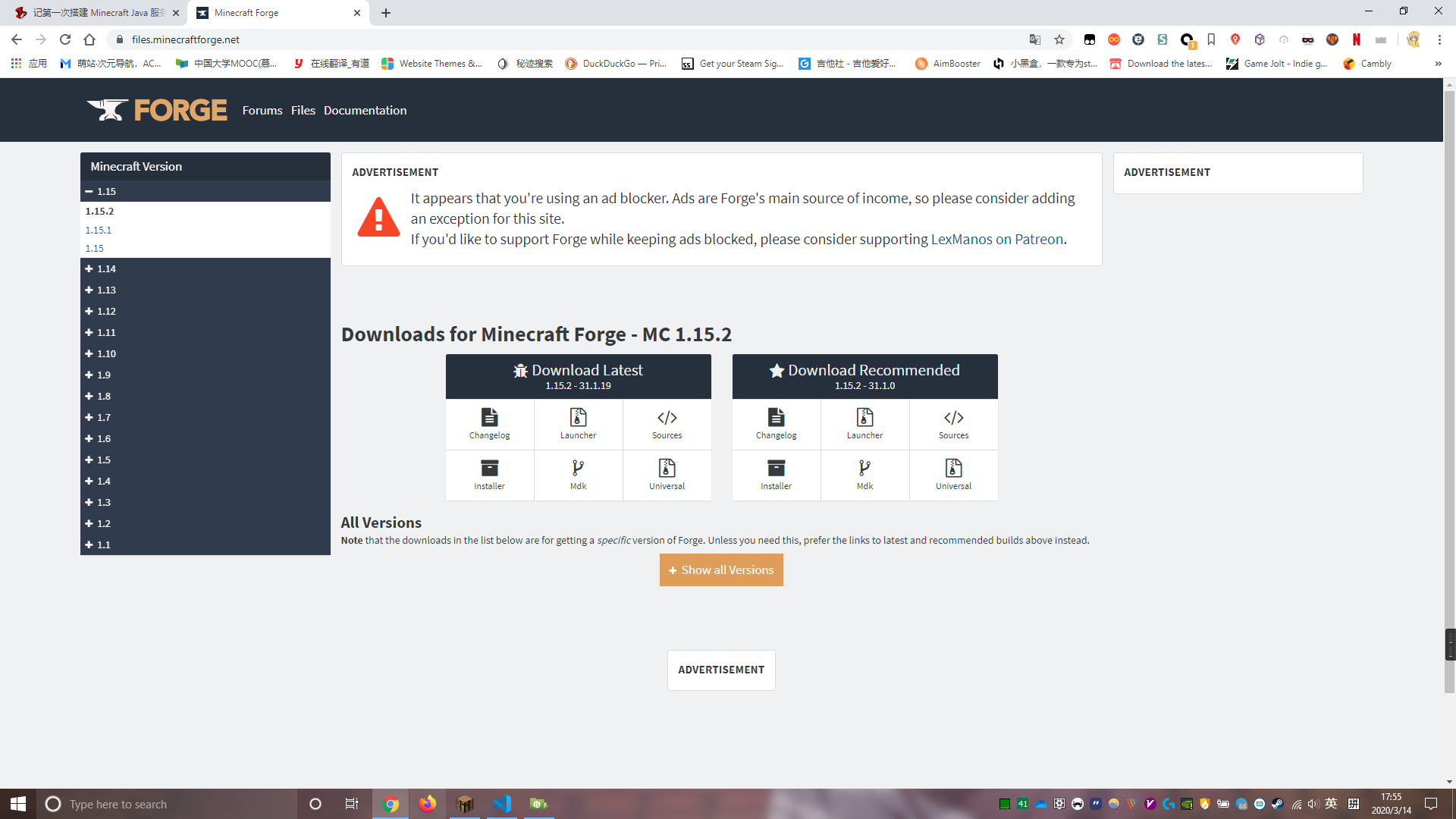1456x819 pixels.
Task: Expand the 1.9 version group
Action: tap(206, 375)
